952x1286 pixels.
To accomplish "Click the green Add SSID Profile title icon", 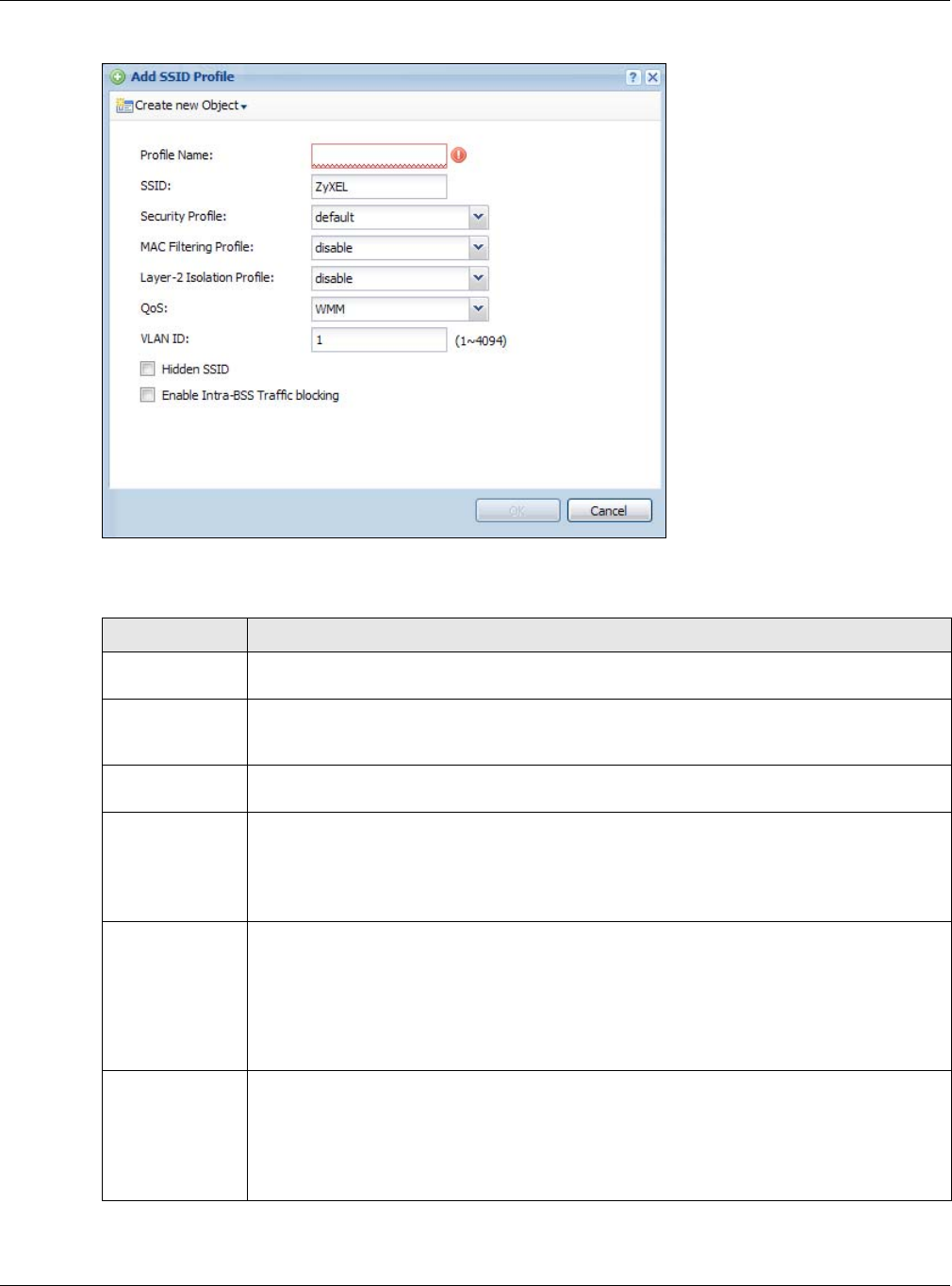I will 119,77.
